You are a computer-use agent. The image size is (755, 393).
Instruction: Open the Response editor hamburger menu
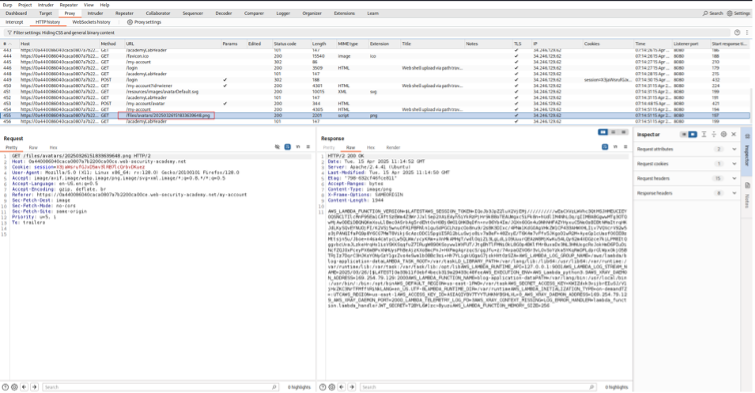625,147
